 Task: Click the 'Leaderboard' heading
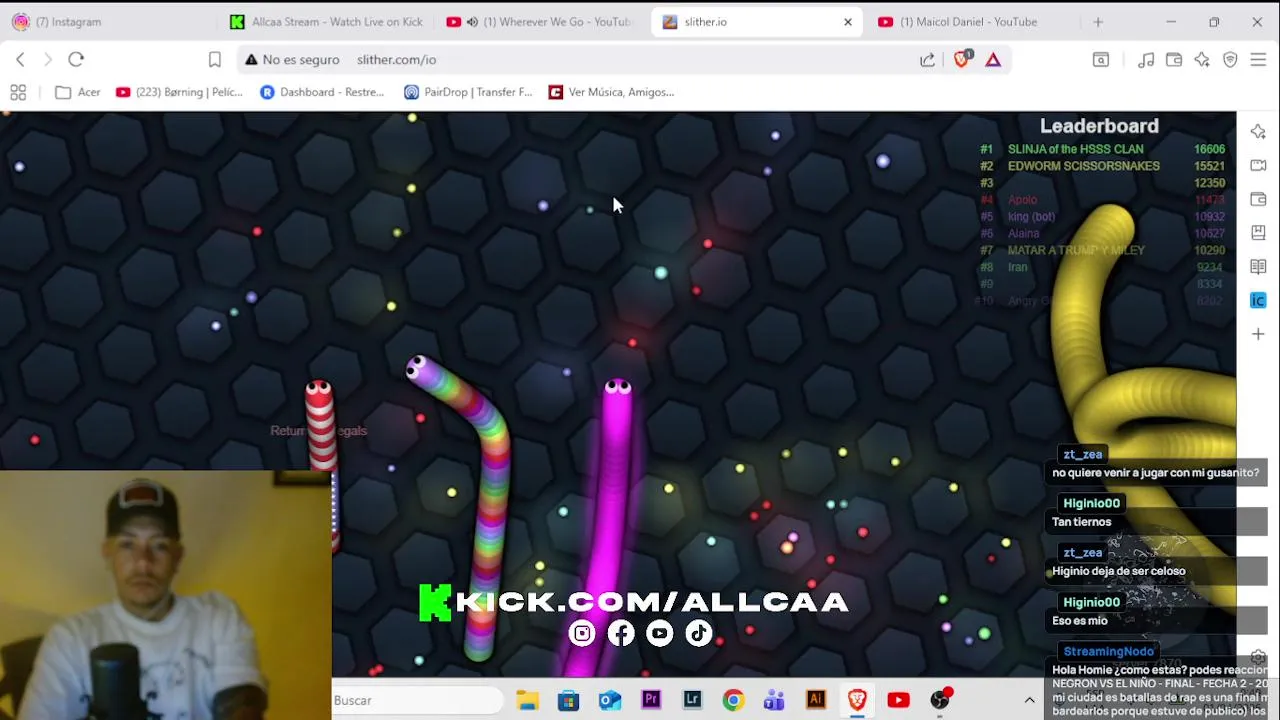click(1099, 126)
